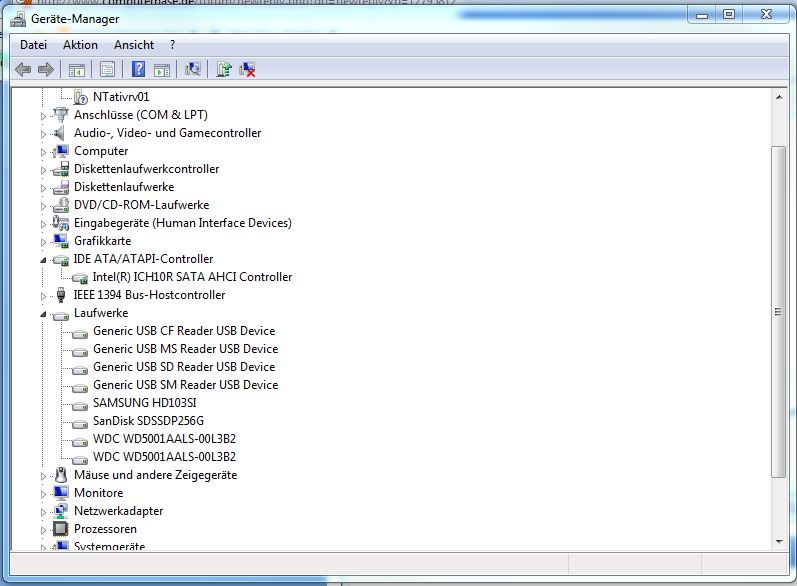Update driver software toolbar icon

224,69
